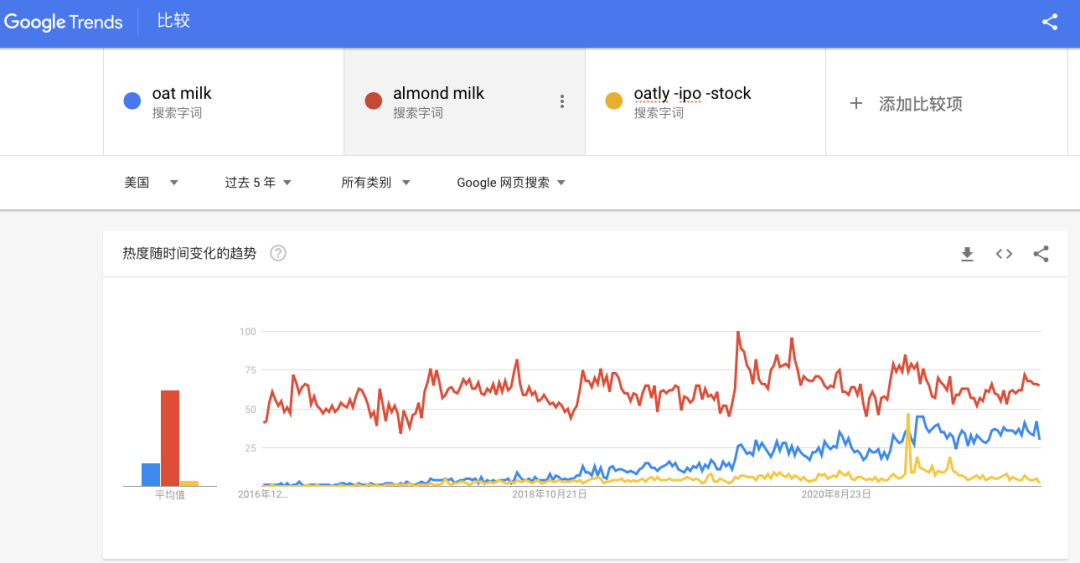The image size is (1080, 563).
Task: Download the trend chart as CSV
Action: [x=967, y=254]
